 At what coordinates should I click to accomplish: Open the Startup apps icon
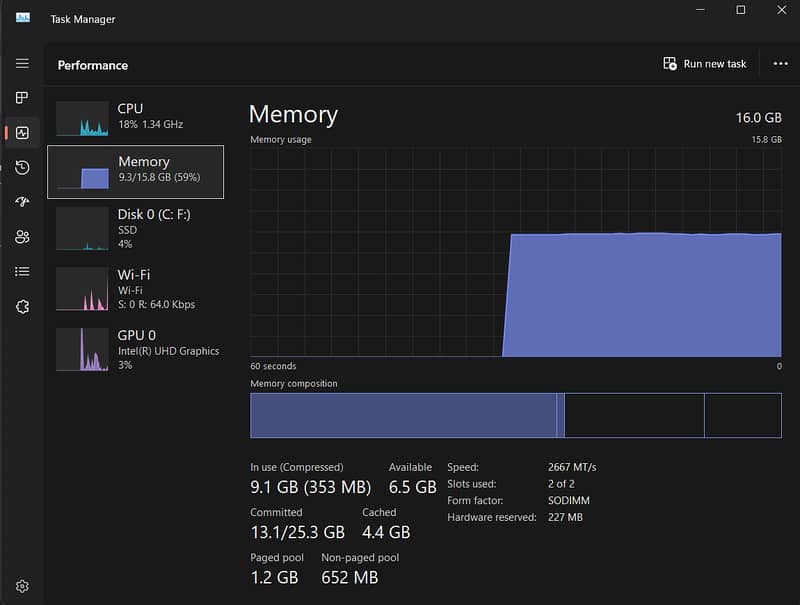tap(22, 202)
